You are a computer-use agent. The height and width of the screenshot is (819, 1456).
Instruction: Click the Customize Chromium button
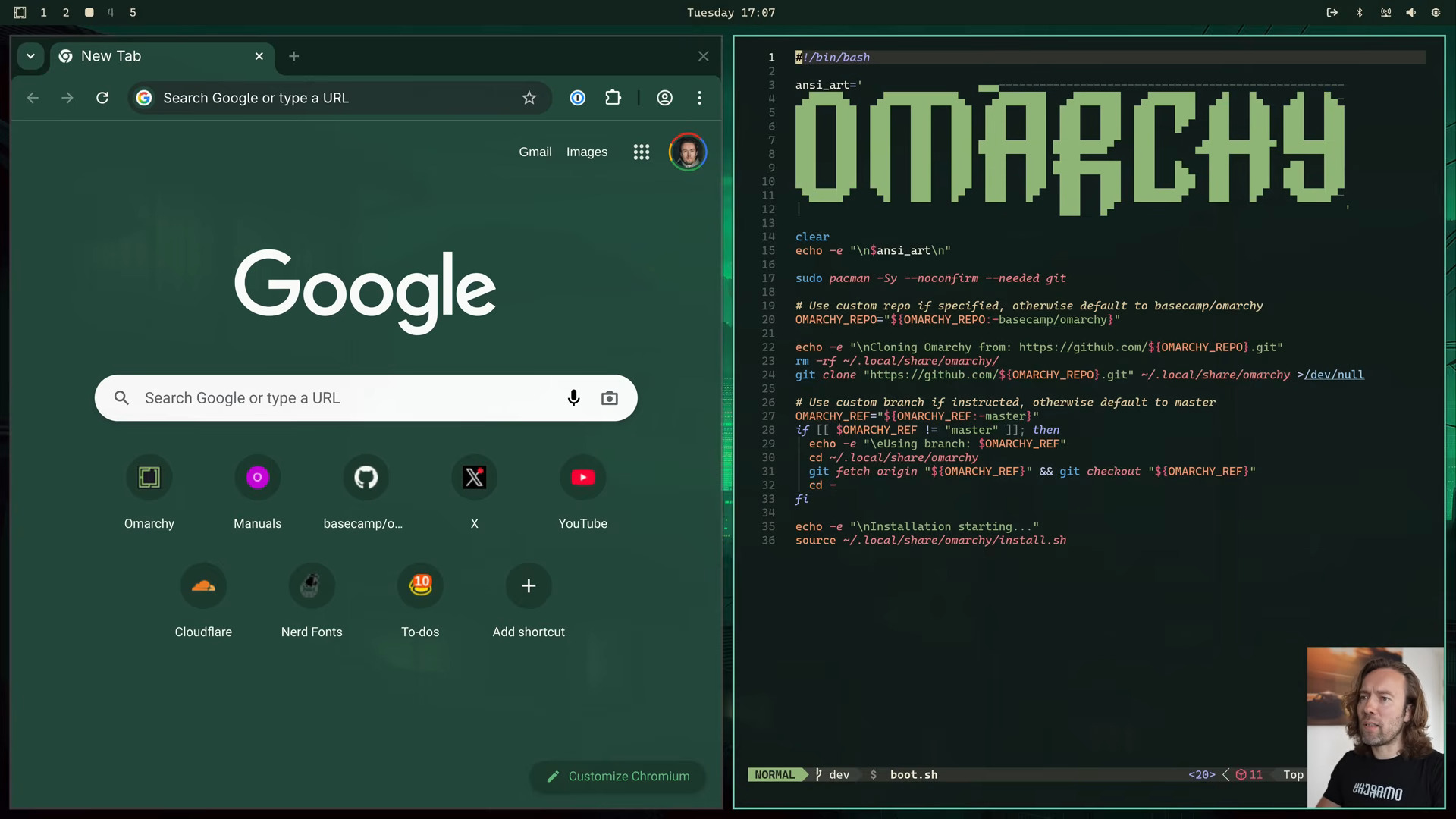tap(619, 776)
